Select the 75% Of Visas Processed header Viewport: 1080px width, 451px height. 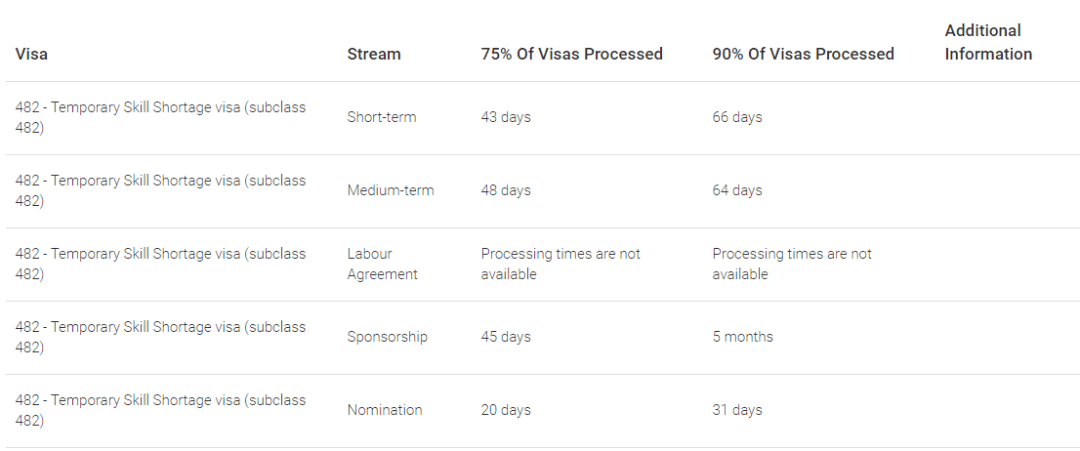(x=572, y=54)
